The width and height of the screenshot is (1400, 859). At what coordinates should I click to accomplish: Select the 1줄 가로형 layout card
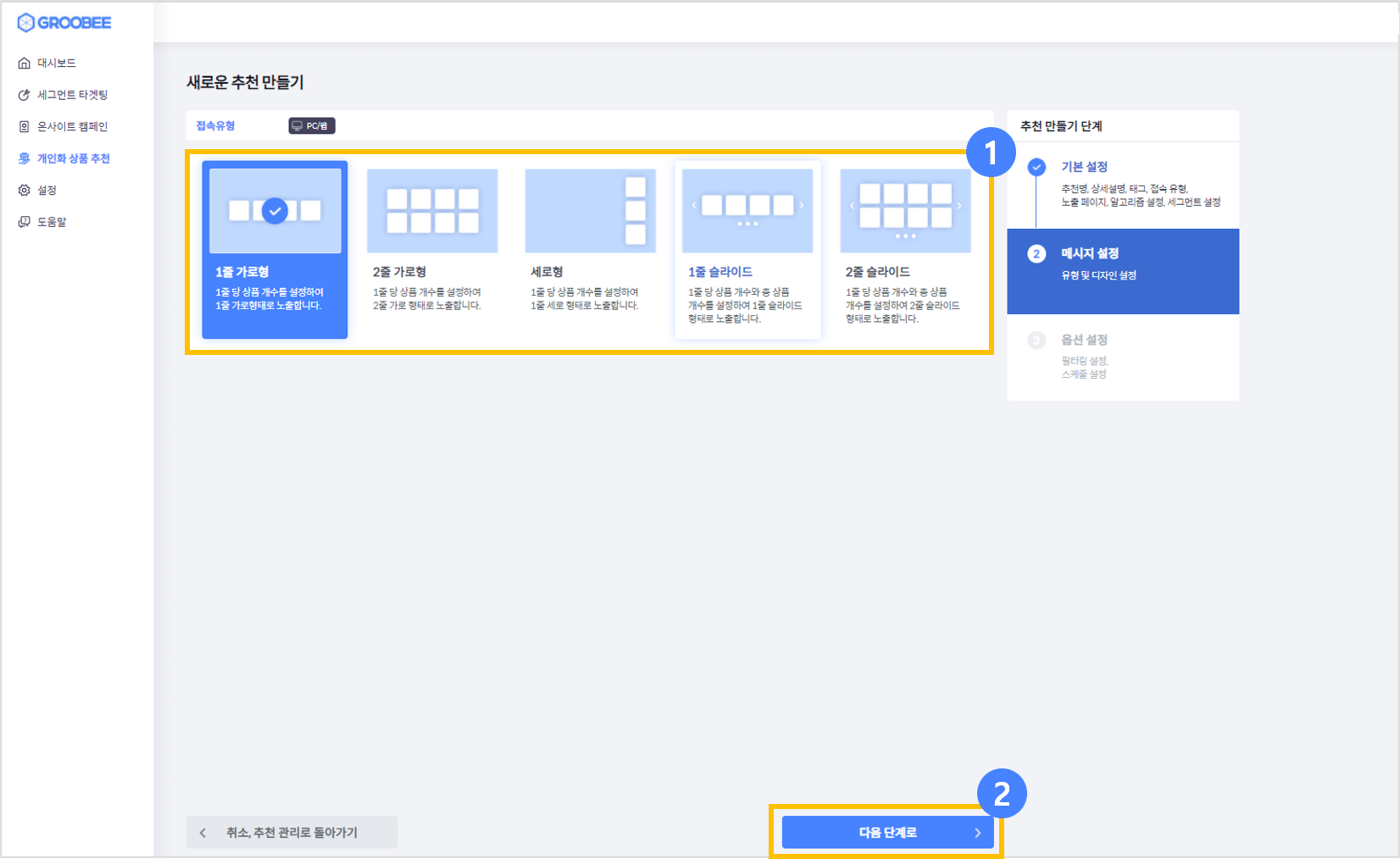pyautogui.click(x=275, y=249)
